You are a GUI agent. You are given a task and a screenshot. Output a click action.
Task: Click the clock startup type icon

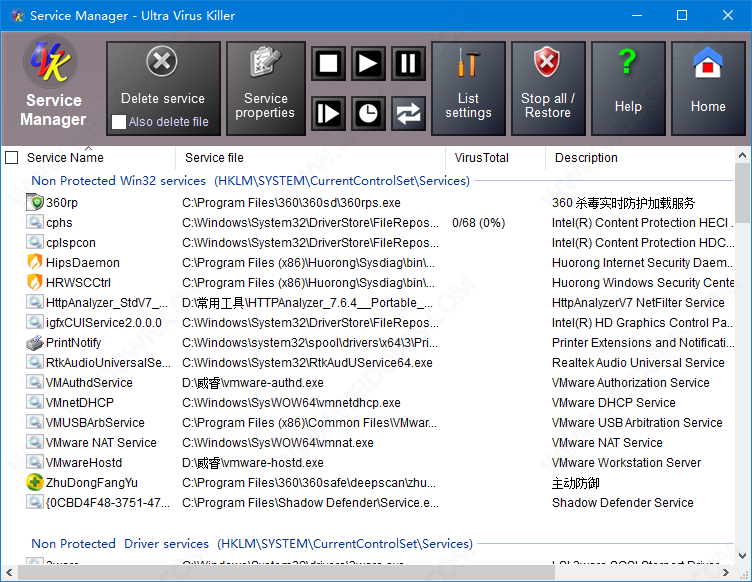tap(368, 113)
